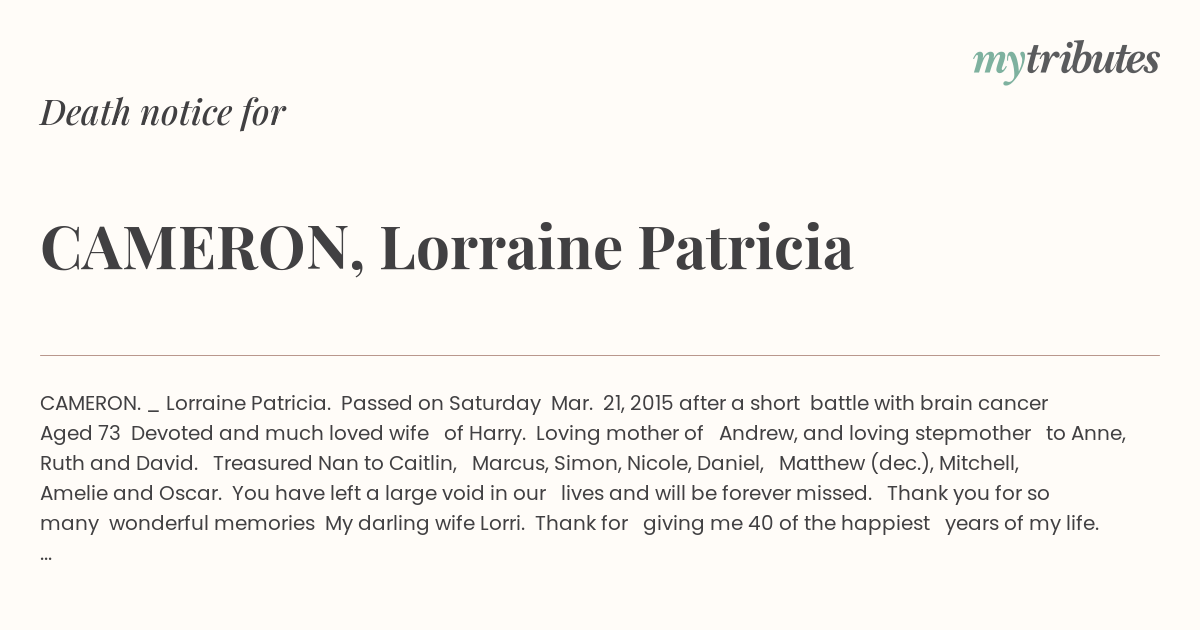1200x630 pixels.
Task: Click the line starting "CAMERON. _ Lorraine Patricia"
Action: pyautogui.click(x=544, y=403)
